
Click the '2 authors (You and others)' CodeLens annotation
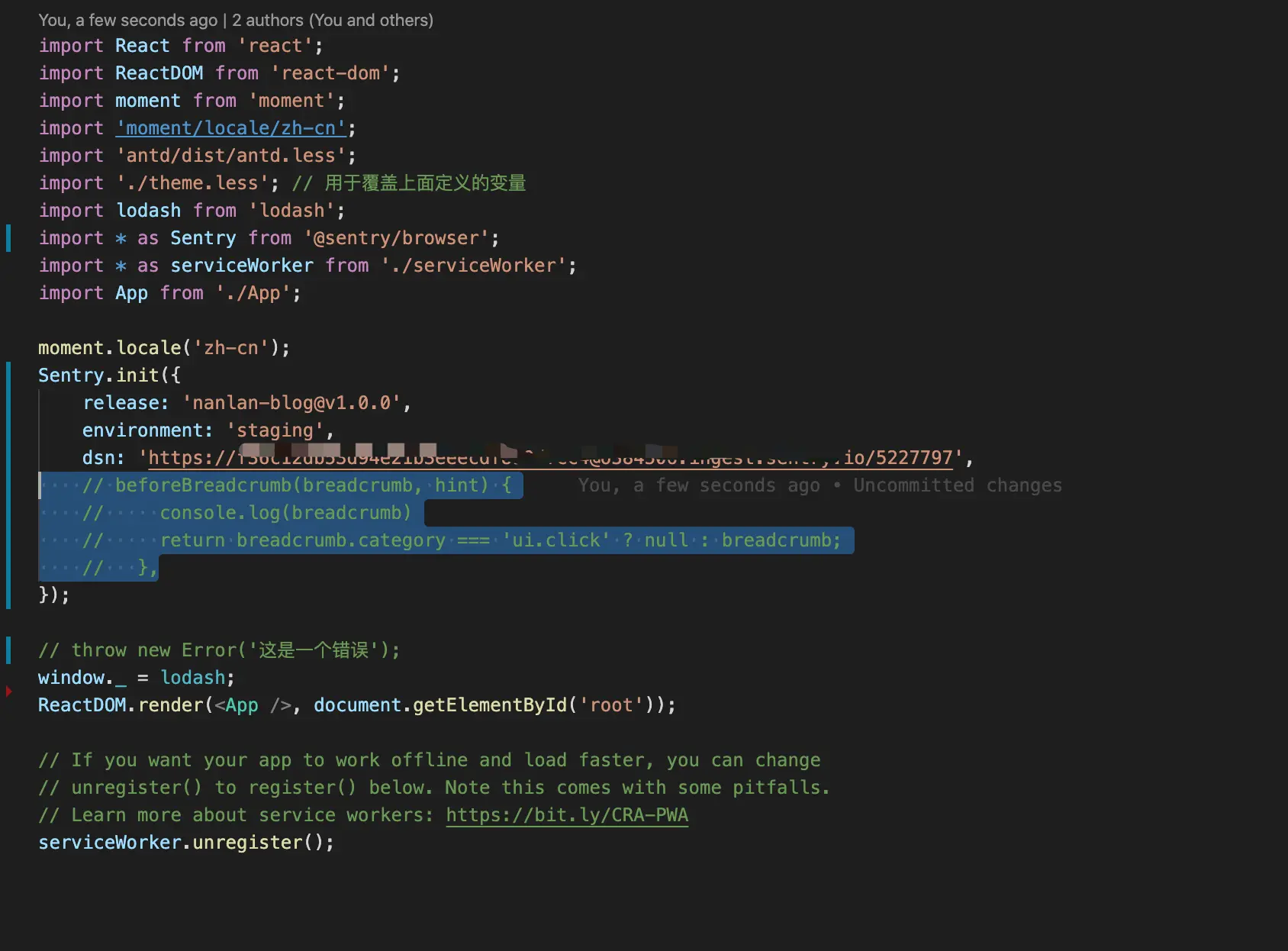tap(332, 20)
